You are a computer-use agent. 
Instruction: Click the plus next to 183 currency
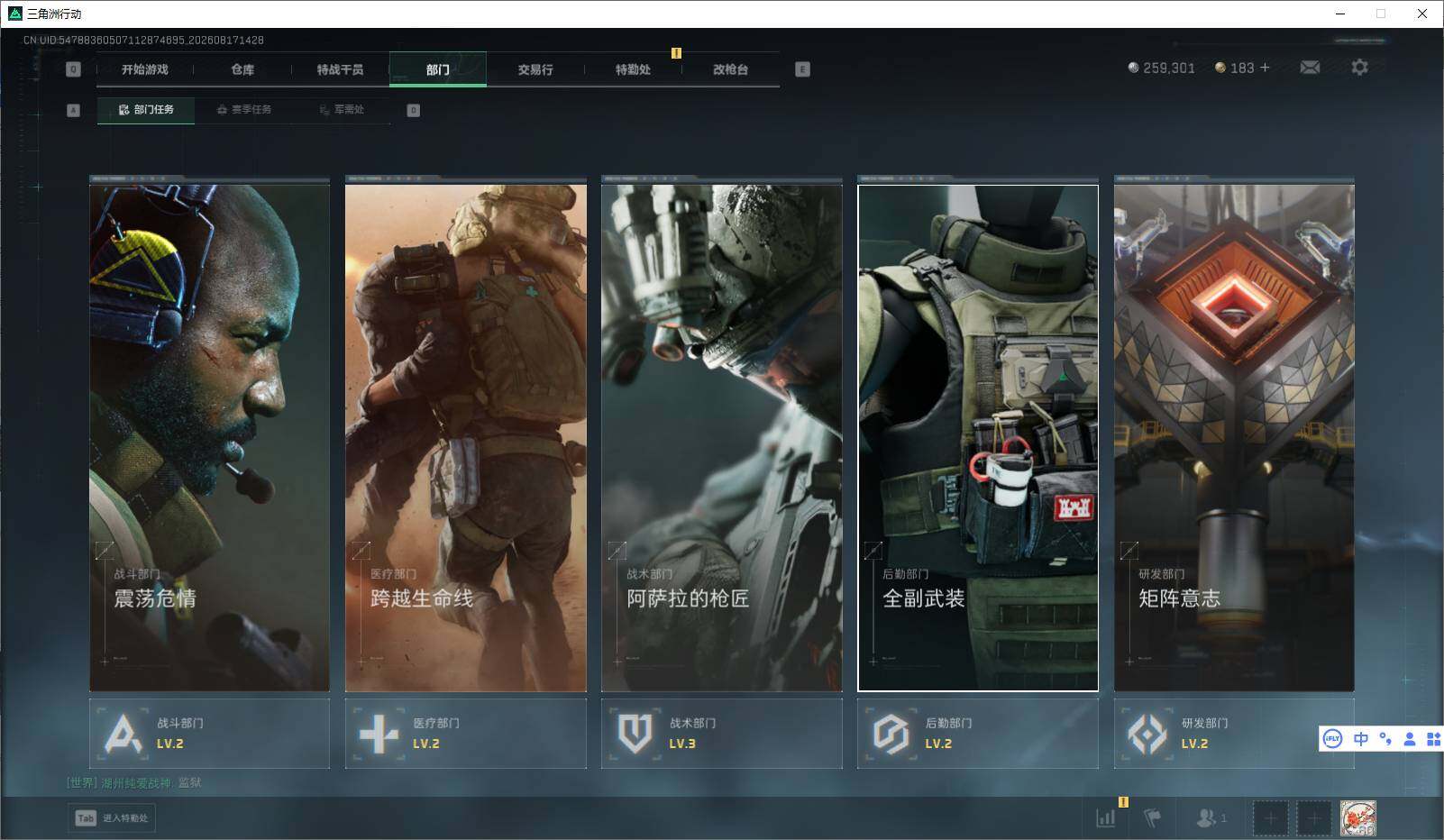(x=1265, y=68)
